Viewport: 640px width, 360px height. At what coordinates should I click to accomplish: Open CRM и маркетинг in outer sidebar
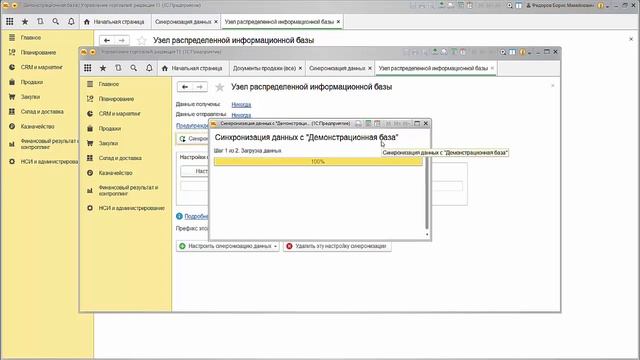coord(41,67)
